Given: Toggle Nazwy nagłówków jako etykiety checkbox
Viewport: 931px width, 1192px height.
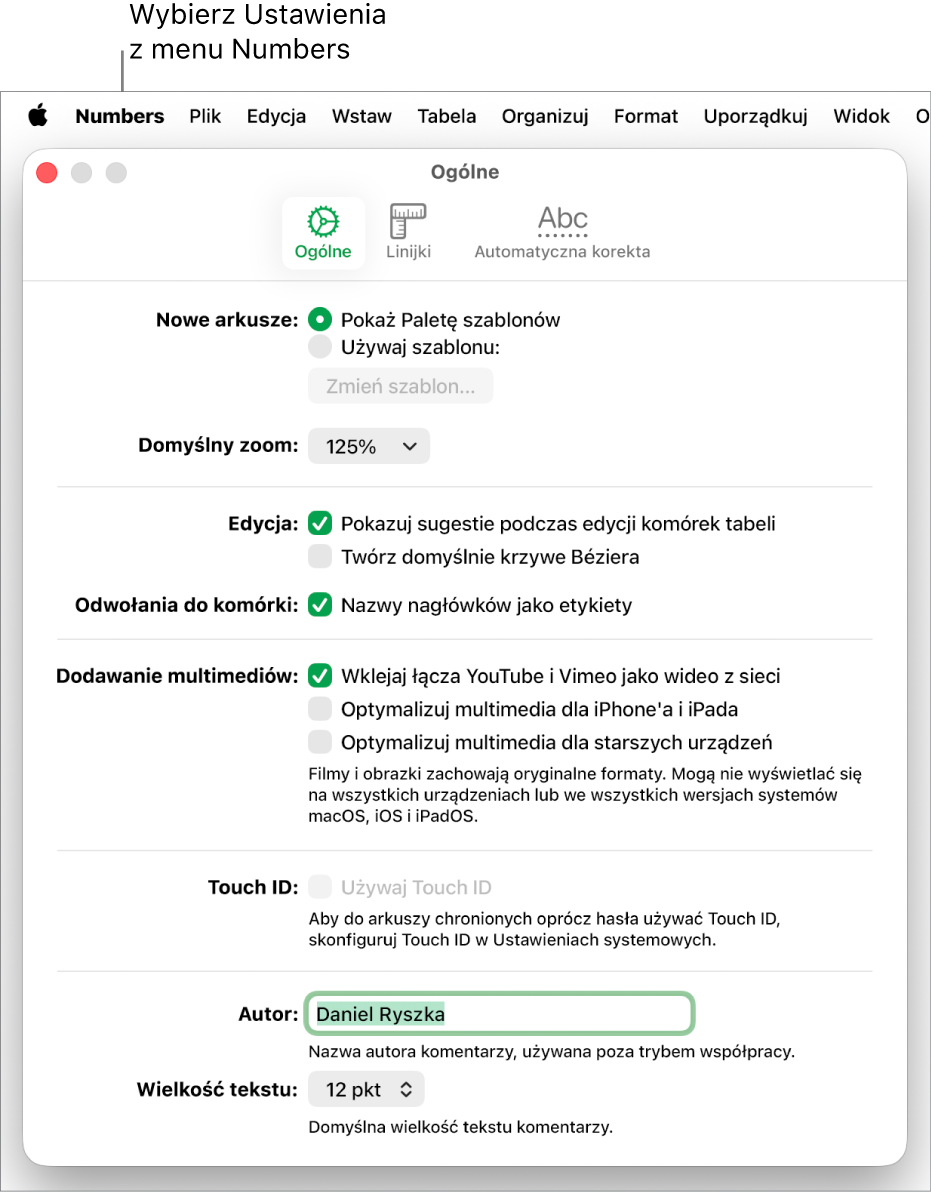Looking at the screenshot, I should tap(320, 605).
